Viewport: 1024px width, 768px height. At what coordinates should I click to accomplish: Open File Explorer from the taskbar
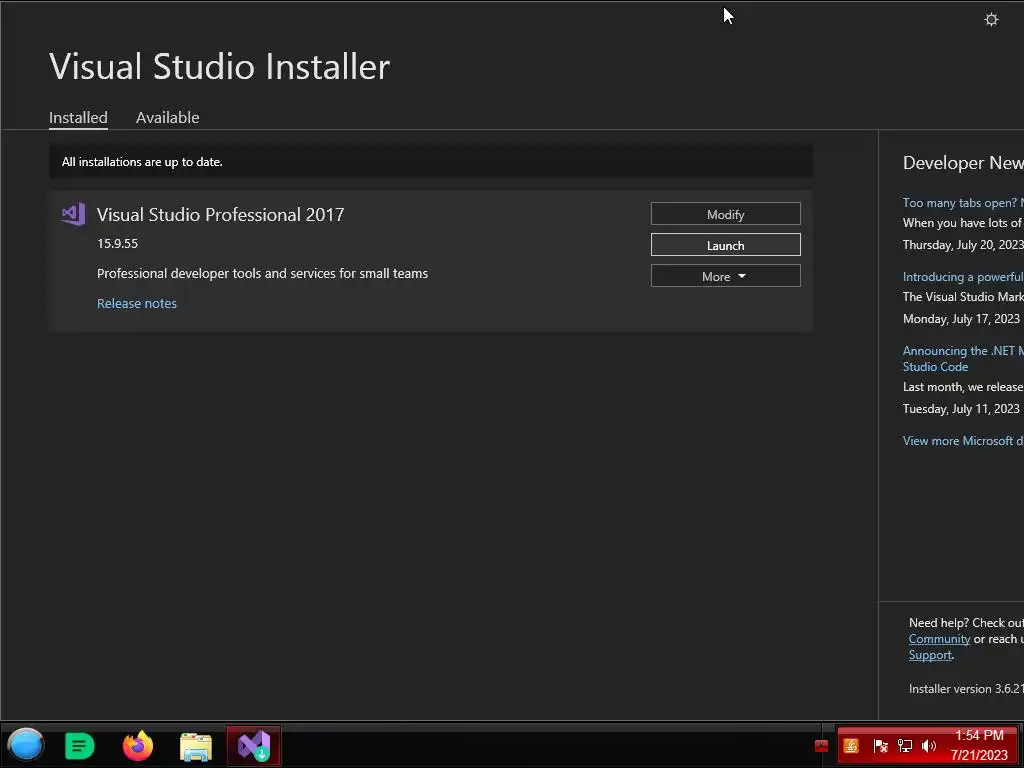pos(196,746)
